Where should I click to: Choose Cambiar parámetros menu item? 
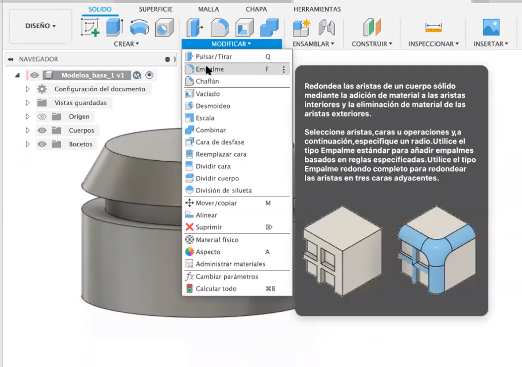coord(237,277)
